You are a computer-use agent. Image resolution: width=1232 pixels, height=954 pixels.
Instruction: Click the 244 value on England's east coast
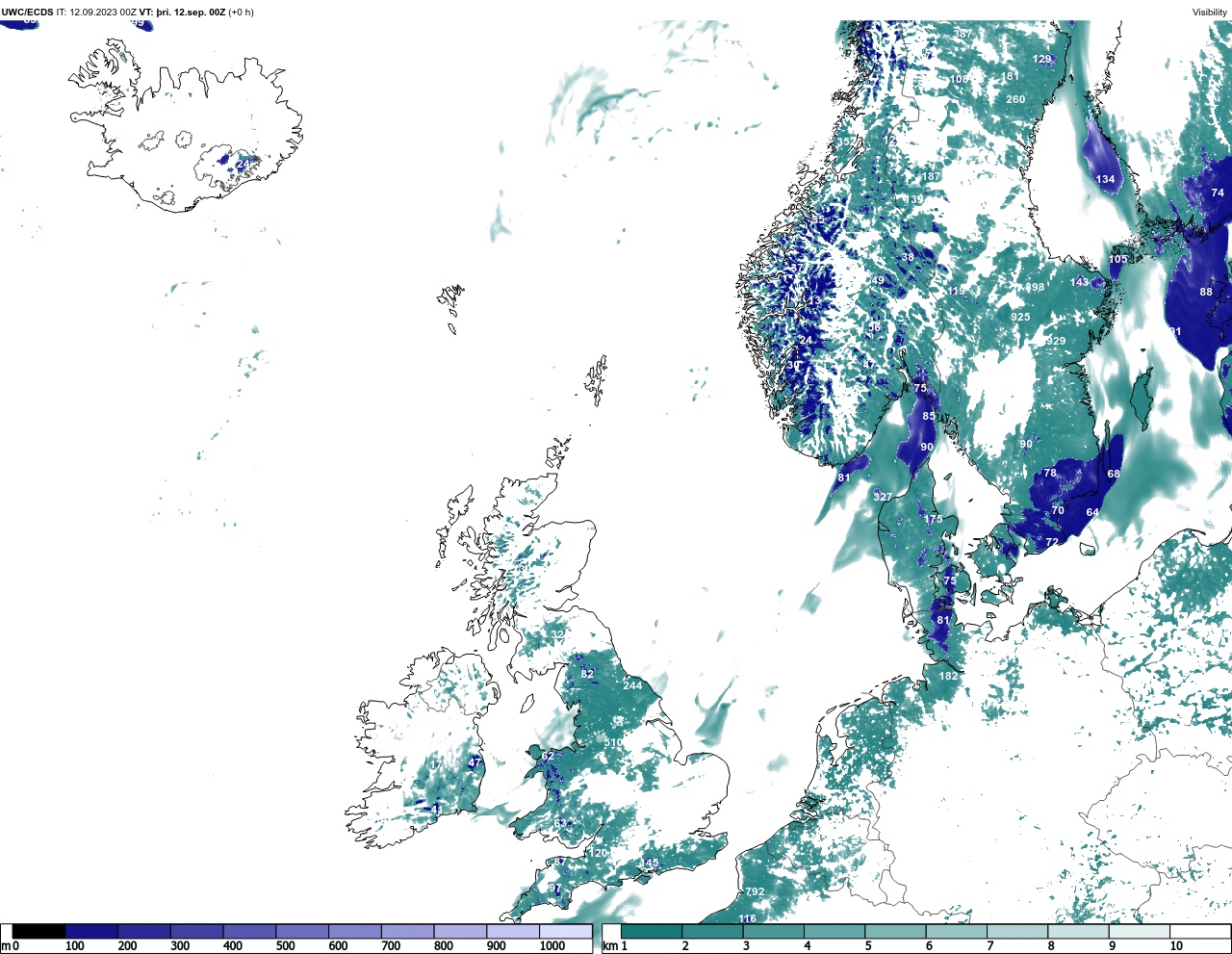(x=632, y=685)
